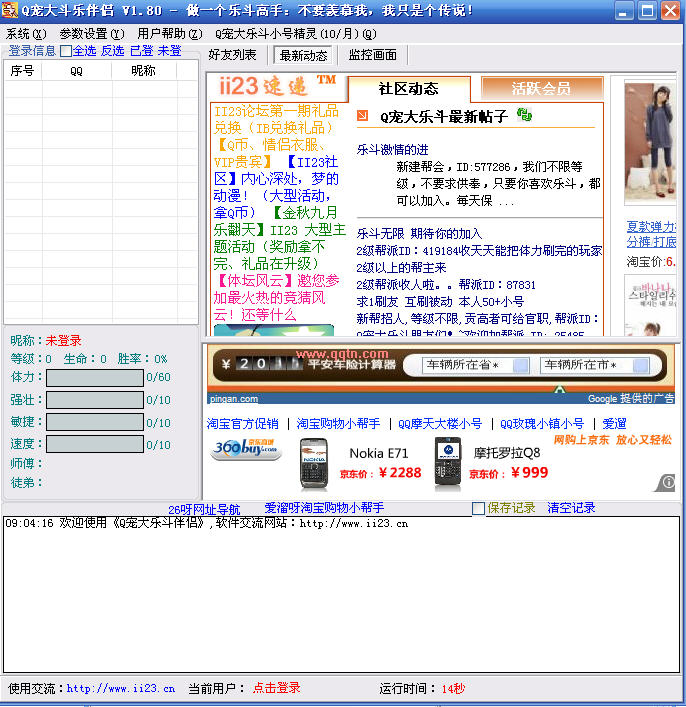The height and width of the screenshot is (707, 686).
Task: Click the 未登录 nickname text
Action: point(64,341)
